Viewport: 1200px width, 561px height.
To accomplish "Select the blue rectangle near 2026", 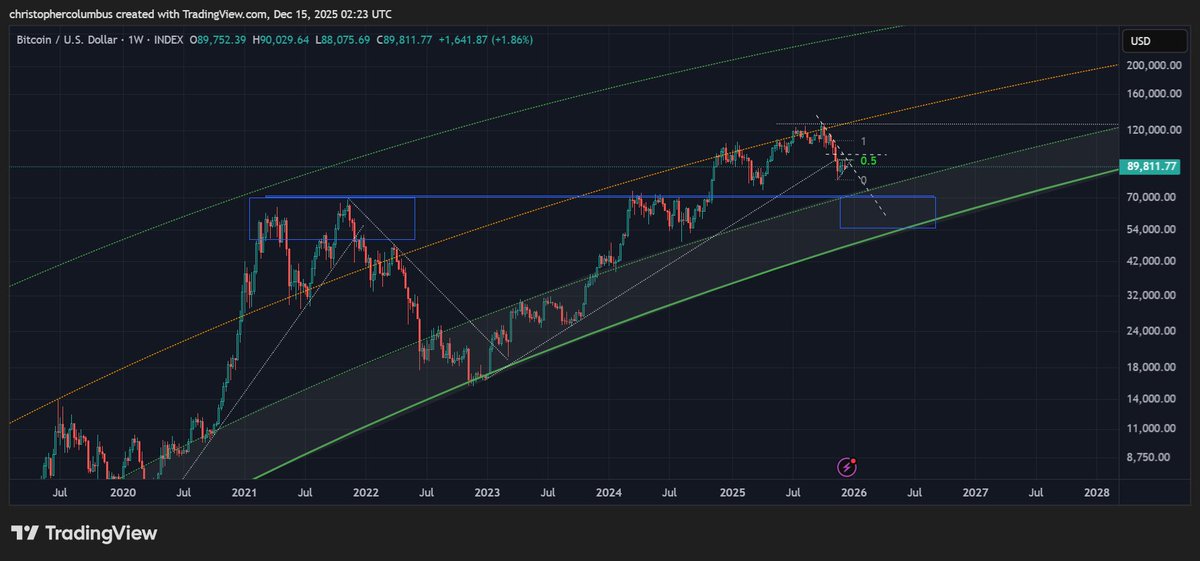I will 887,212.
